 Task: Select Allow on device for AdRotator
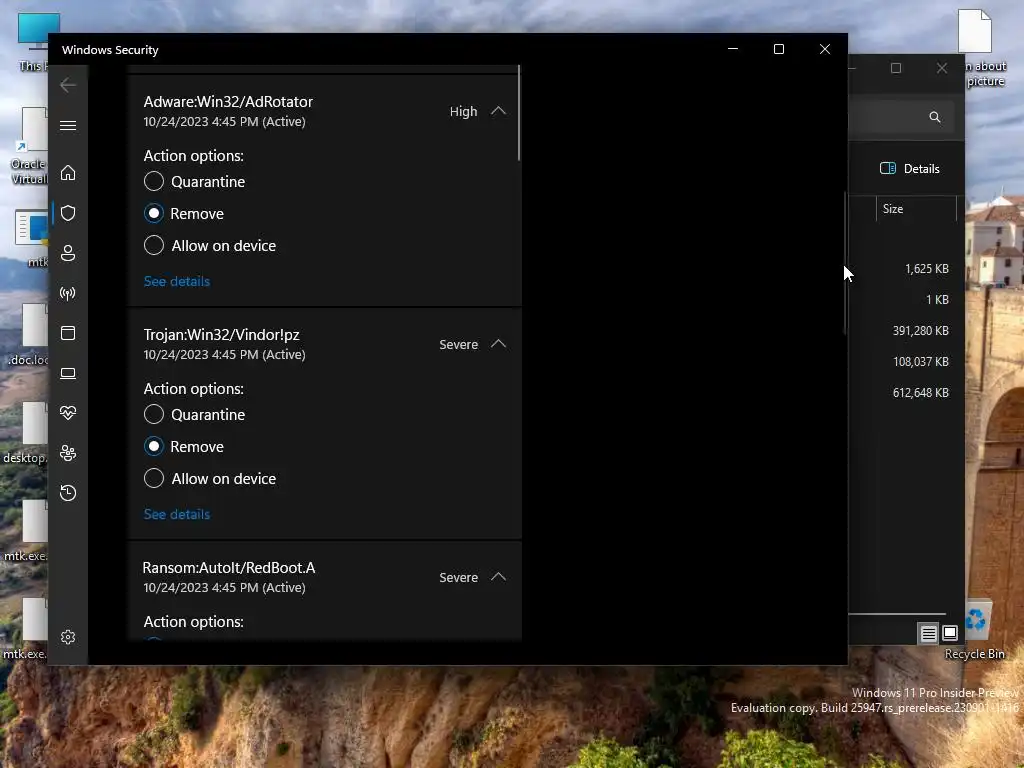pyautogui.click(x=210, y=246)
